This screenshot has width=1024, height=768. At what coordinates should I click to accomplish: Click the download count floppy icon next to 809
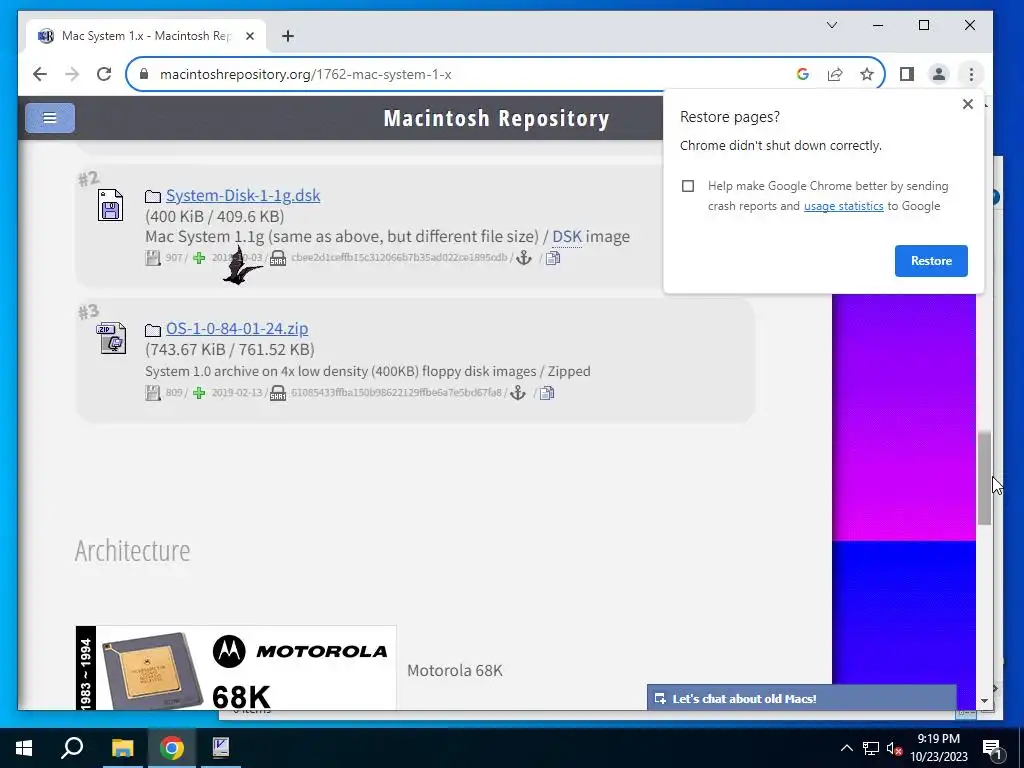[153, 392]
